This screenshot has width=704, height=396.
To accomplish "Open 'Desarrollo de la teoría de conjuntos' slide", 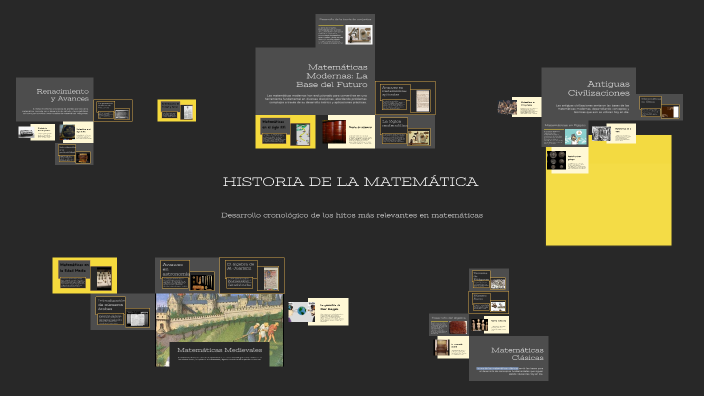I will point(345,31).
